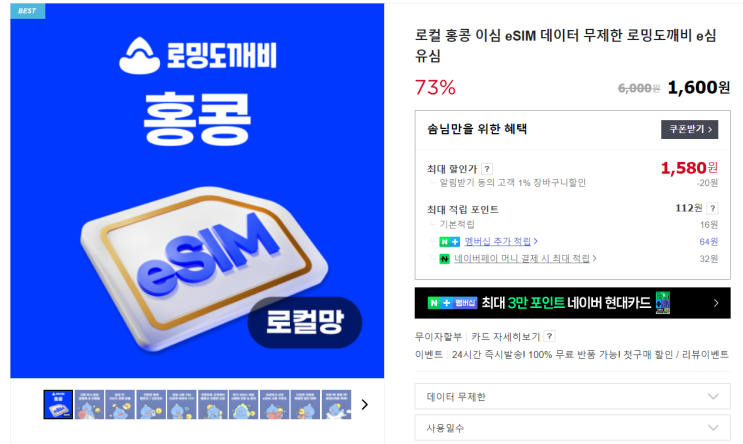Open the 네이버 현대카드 3만 포인트 banner

coord(572,303)
